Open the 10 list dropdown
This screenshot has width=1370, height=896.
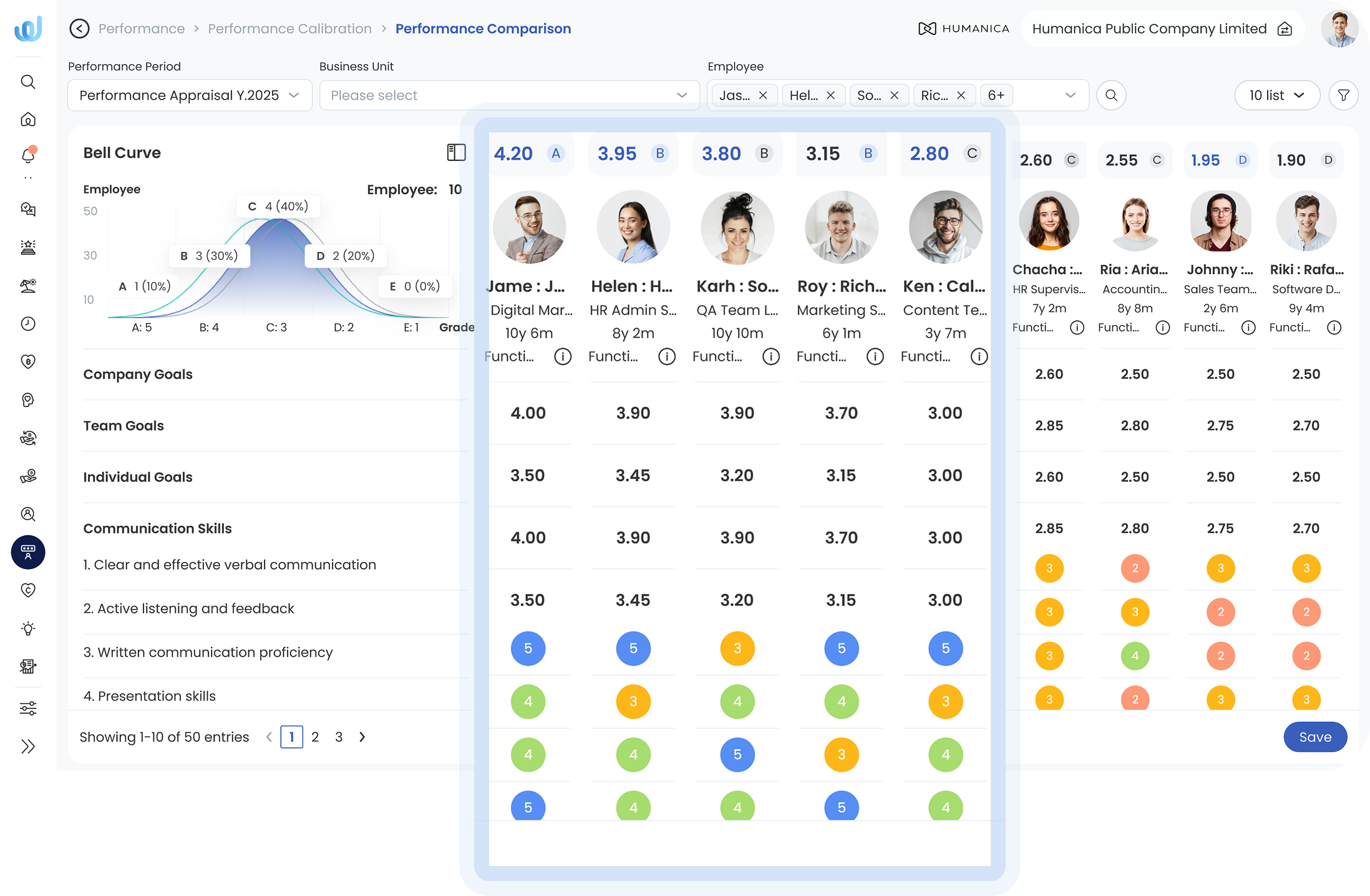click(1276, 95)
